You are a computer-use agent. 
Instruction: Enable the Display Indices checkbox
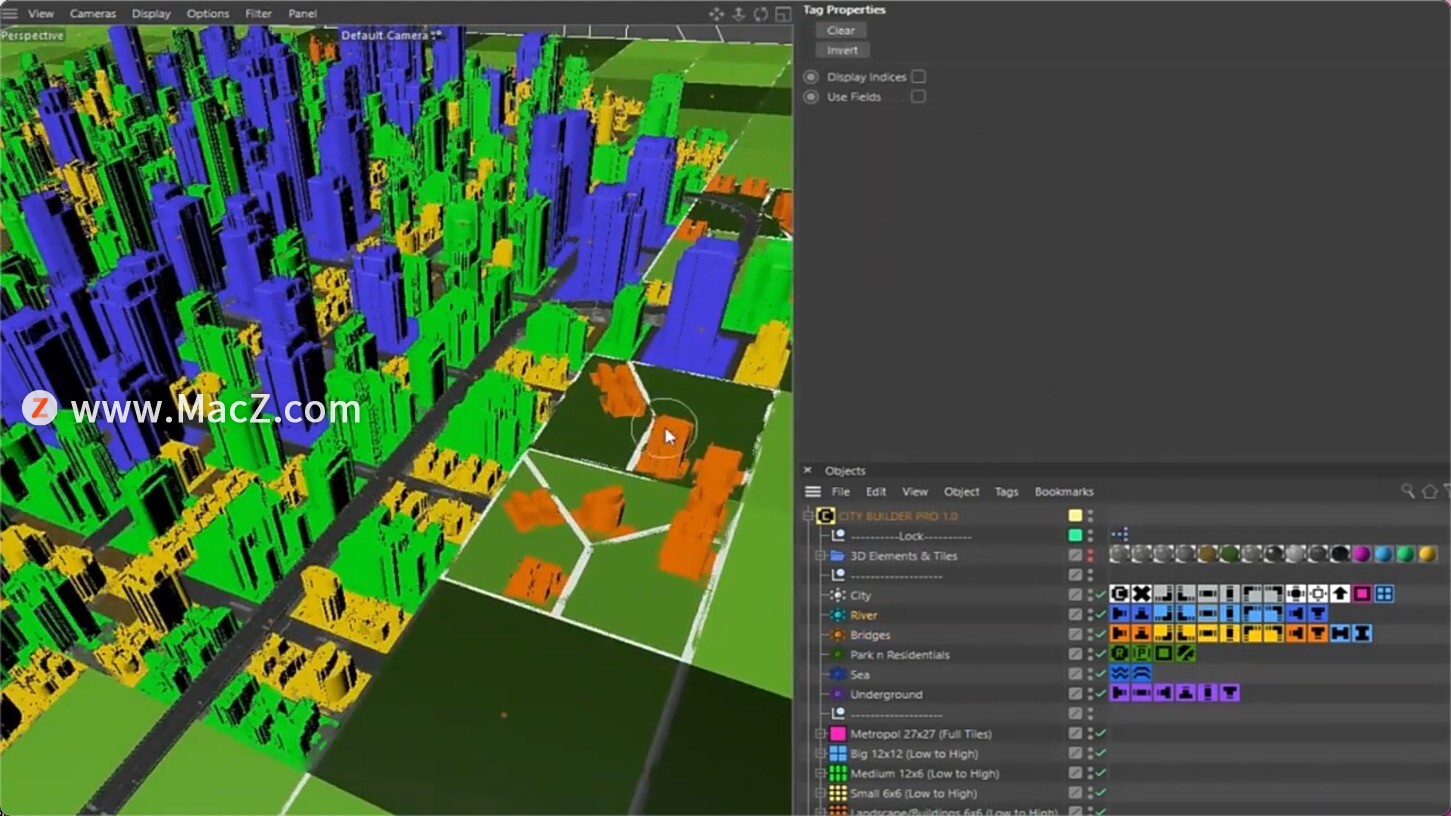point(917,76)
